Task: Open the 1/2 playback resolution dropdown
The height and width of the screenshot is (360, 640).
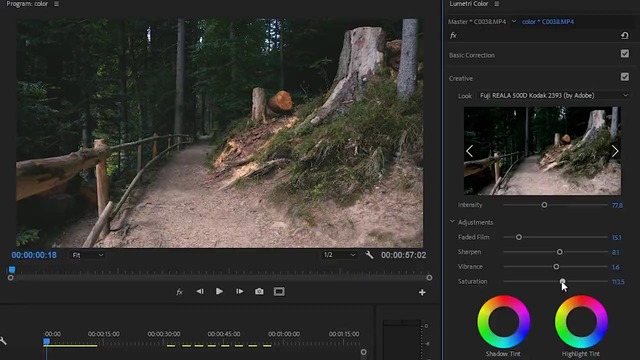Action: [340, 255]
